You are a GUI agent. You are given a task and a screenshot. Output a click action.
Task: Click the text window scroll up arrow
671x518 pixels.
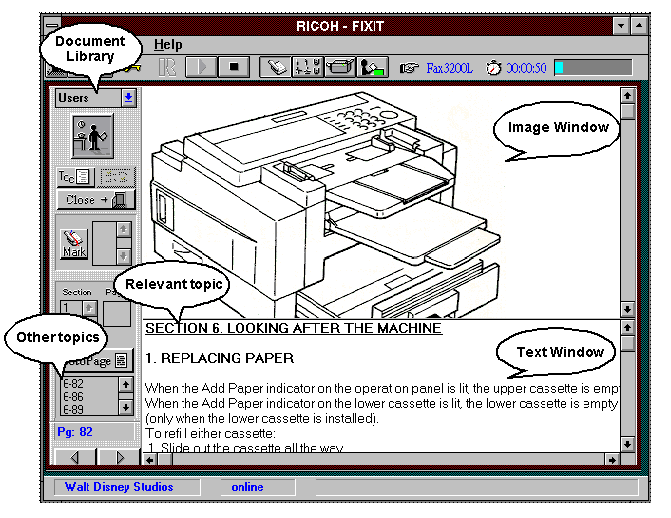pyautogui.click(x=627, y=328)
